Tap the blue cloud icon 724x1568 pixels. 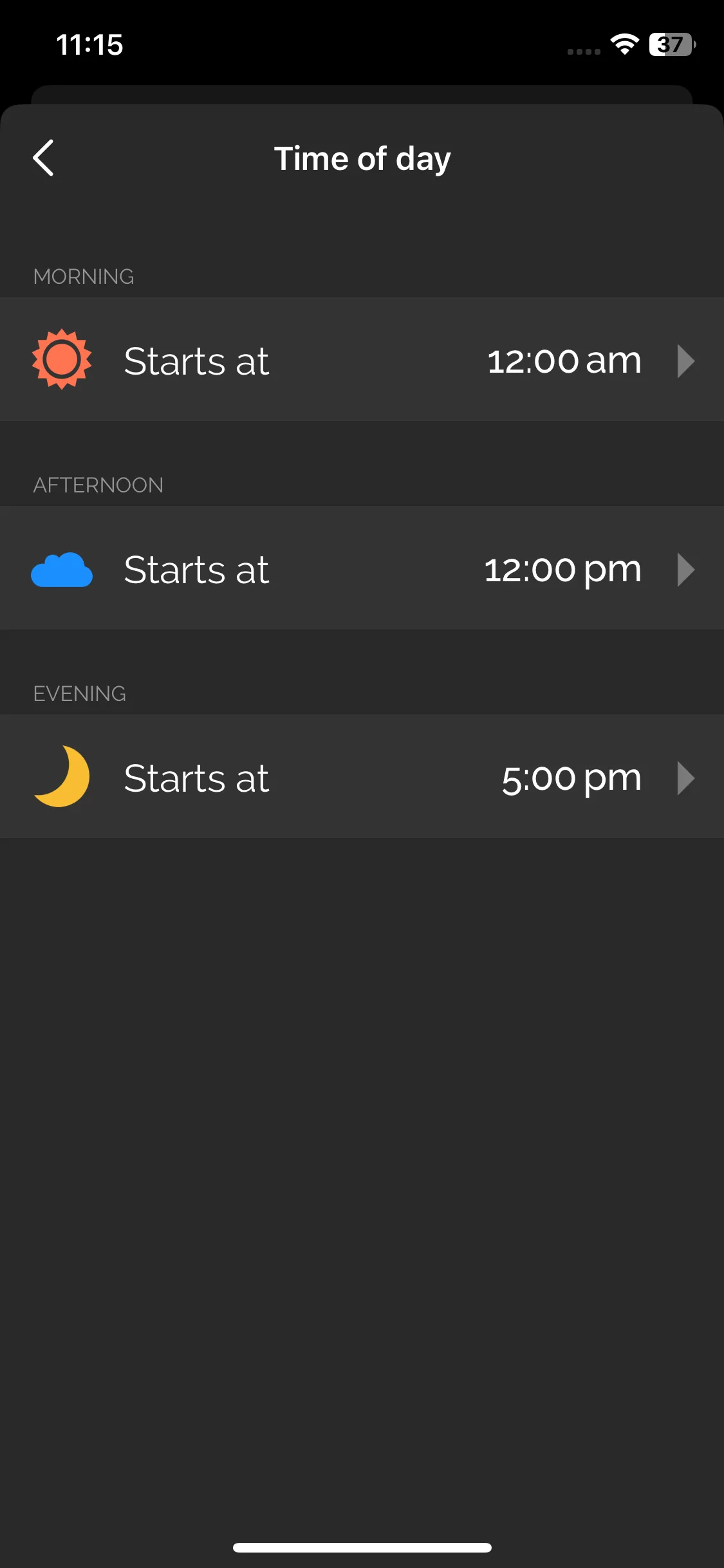coord(62,570)
